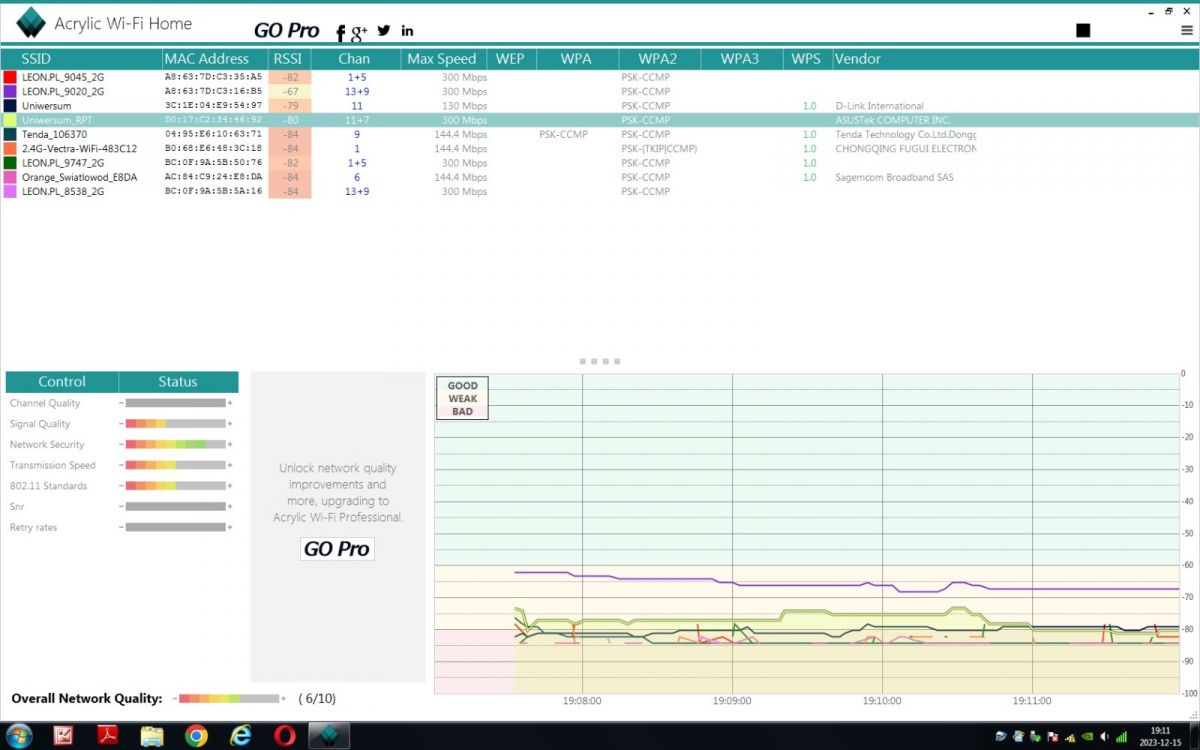Viewport: 1200px width, 750px height.
Task: Sort by the Chan column header
Action: tap(354, 59)
